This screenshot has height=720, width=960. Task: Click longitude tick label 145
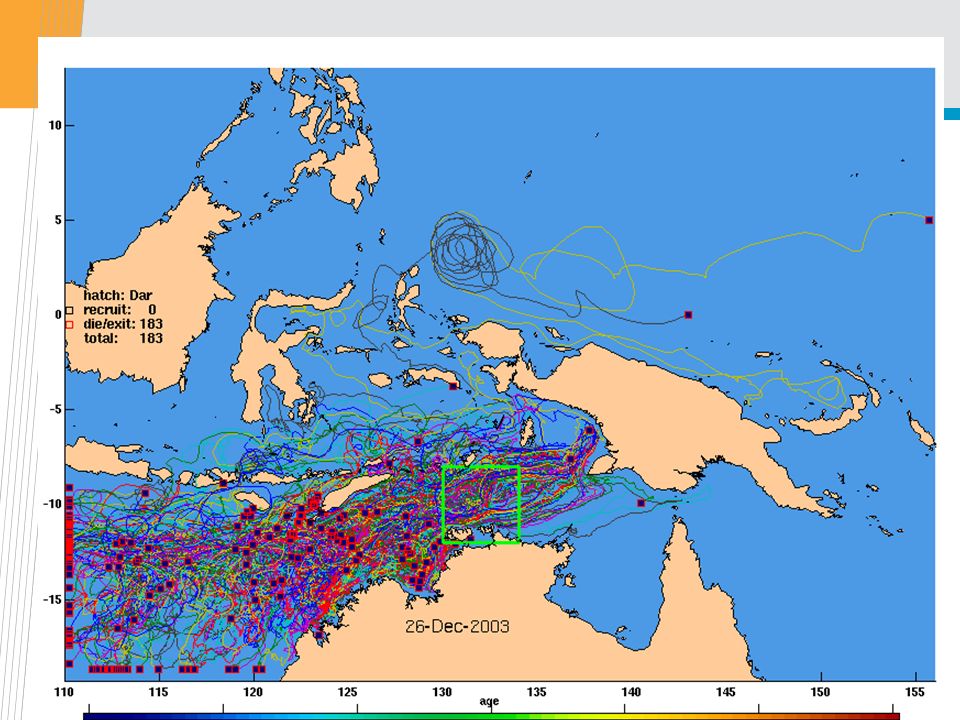click(726, 692)
